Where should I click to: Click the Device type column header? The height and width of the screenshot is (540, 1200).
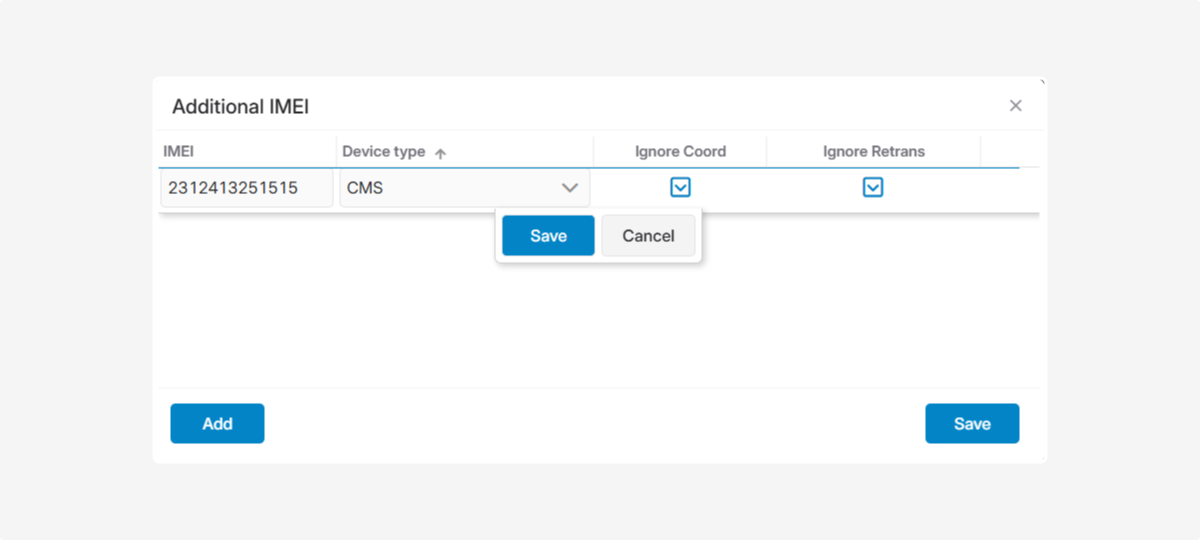pos(384,152)
